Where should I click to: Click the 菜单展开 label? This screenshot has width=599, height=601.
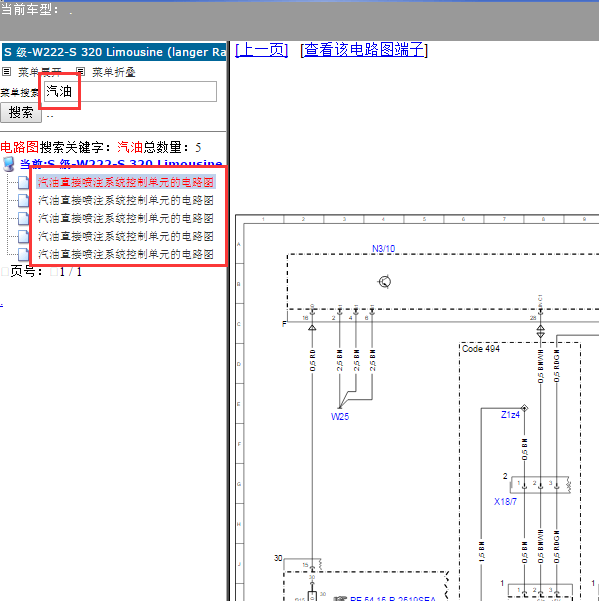[39, 72]
